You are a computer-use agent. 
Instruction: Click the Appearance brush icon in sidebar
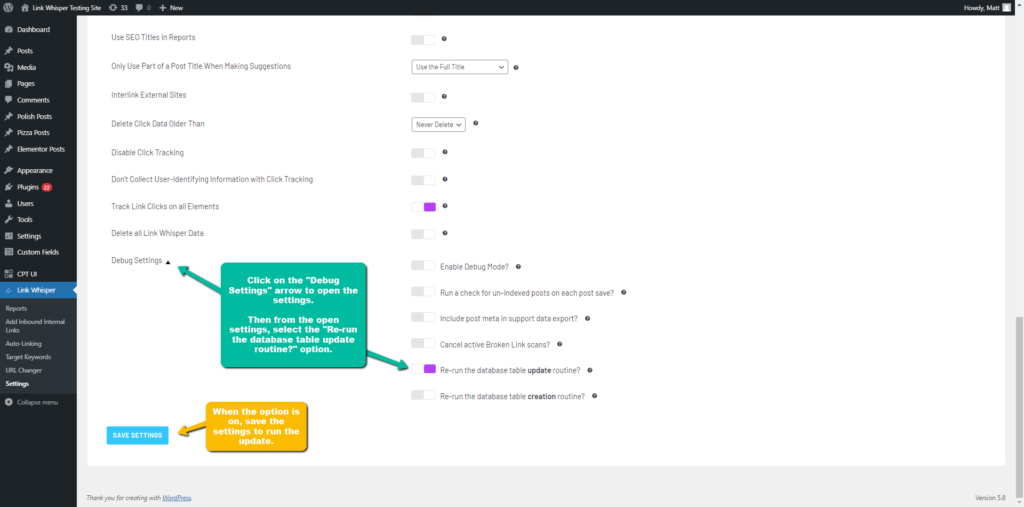8,171
